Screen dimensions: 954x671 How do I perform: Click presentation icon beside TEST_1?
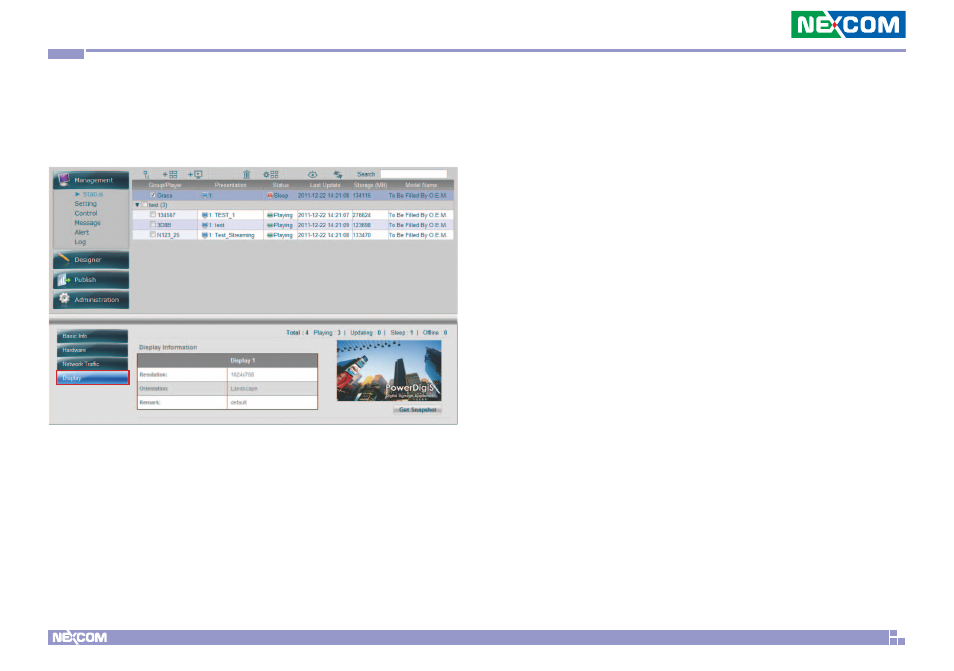(205, 215)
